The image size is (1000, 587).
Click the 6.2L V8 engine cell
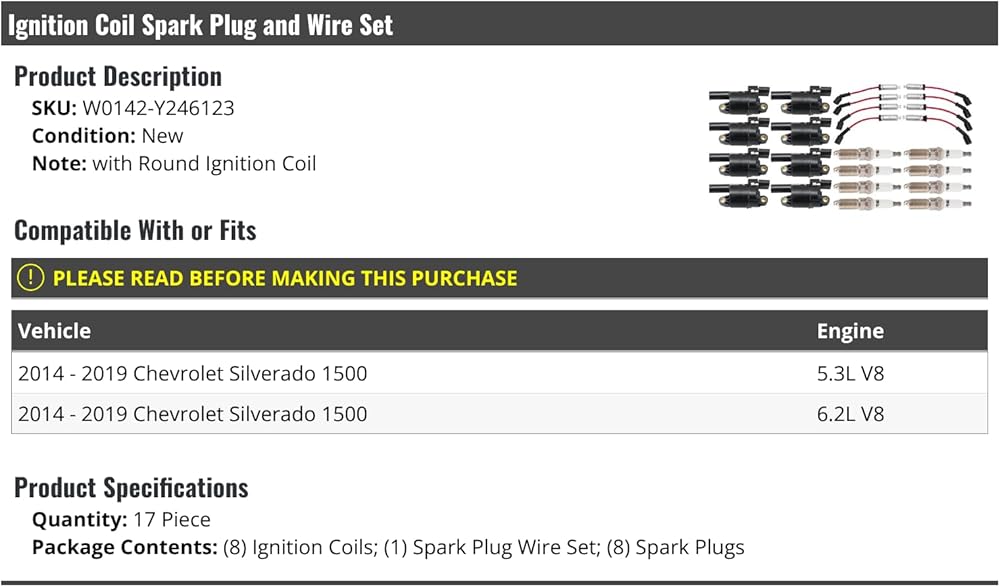(850, 413)
